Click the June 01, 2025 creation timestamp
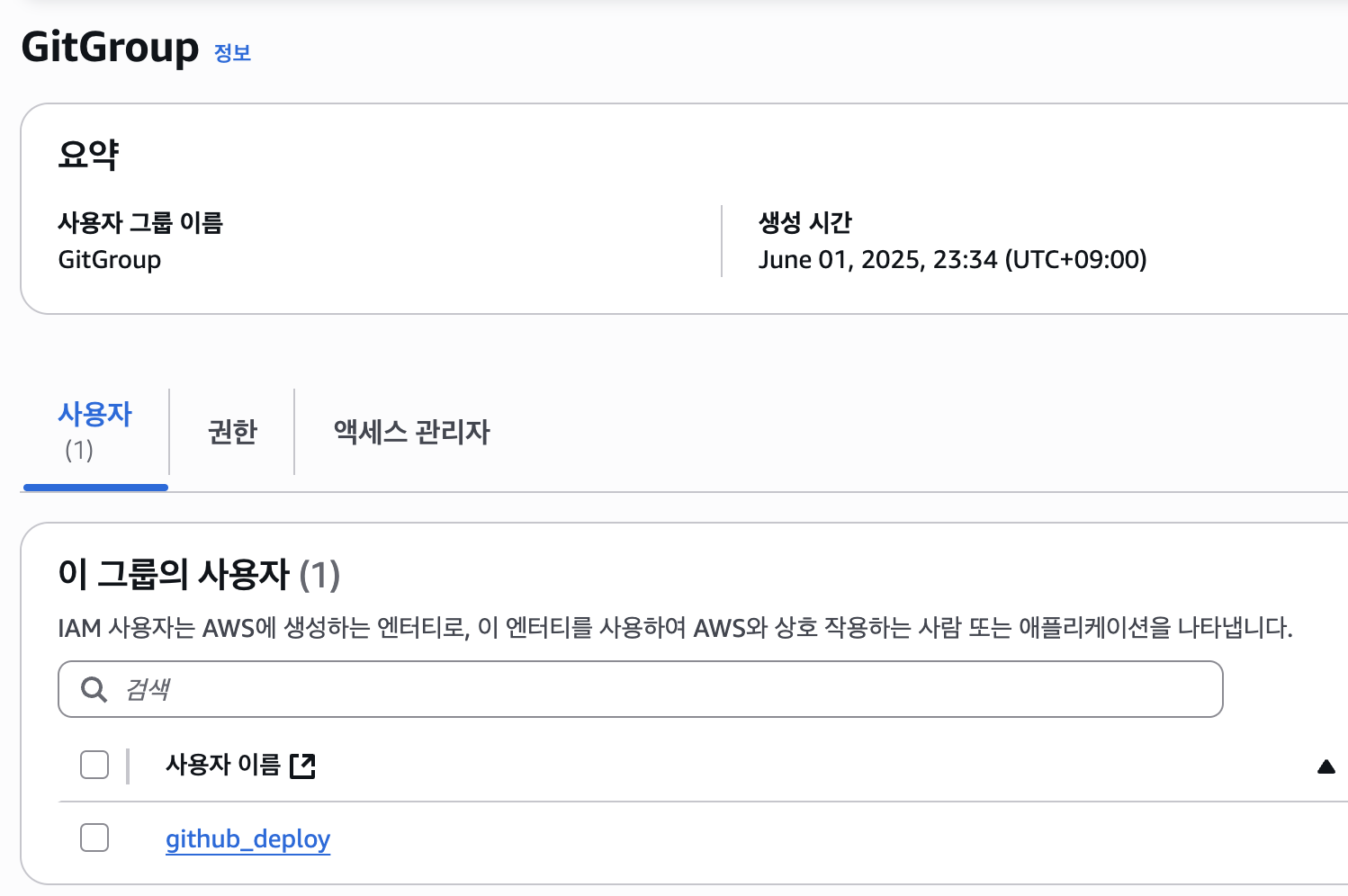The width and height of the screenshot is (1348, 896). 952,260
